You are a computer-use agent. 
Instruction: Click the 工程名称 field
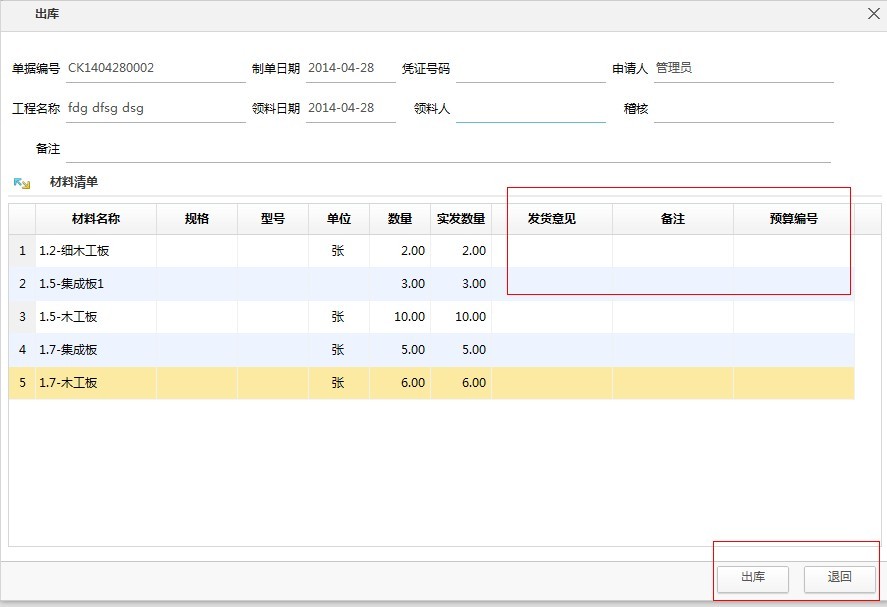[x=155, y=109]
